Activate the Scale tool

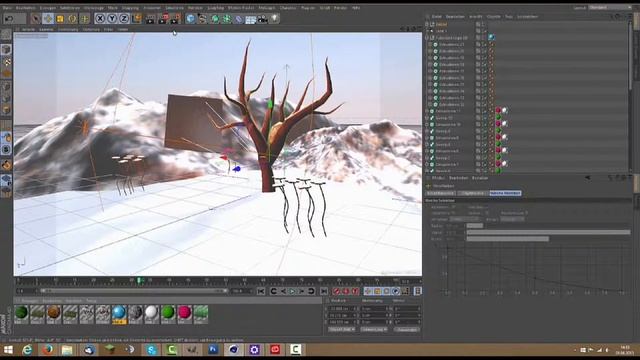(60, 18)
